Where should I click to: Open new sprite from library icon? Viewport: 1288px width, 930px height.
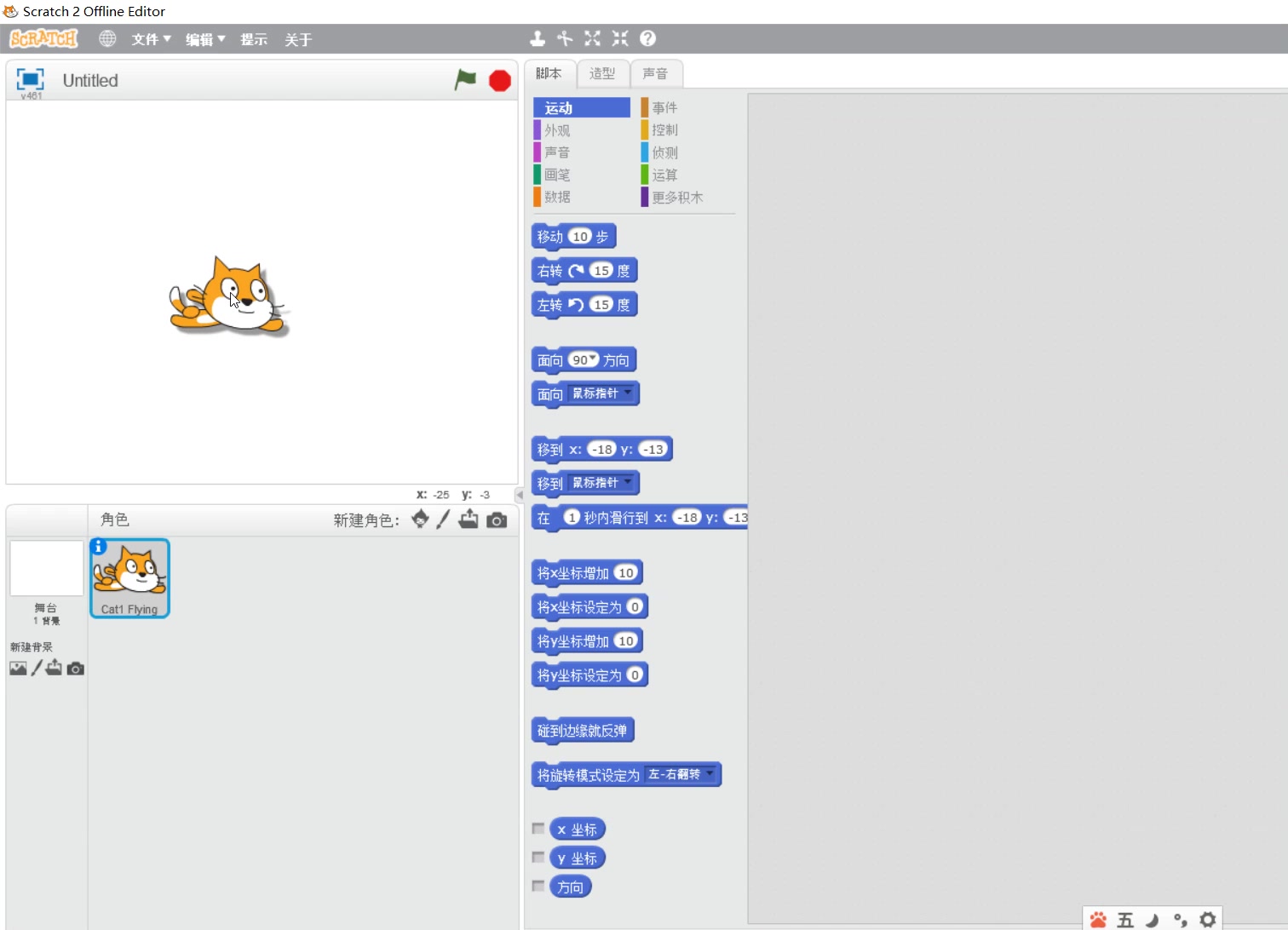419,520
